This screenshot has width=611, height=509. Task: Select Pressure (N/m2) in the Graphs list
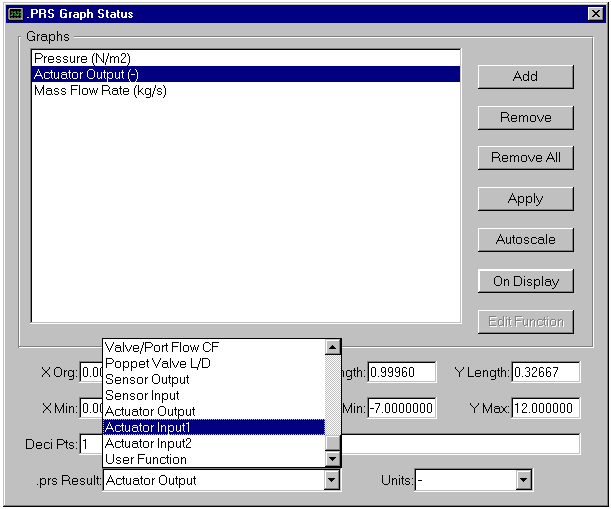[245, 58]
